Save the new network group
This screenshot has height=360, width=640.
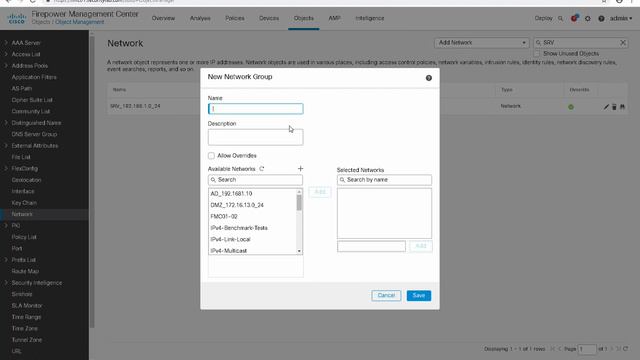pos(419,296)
